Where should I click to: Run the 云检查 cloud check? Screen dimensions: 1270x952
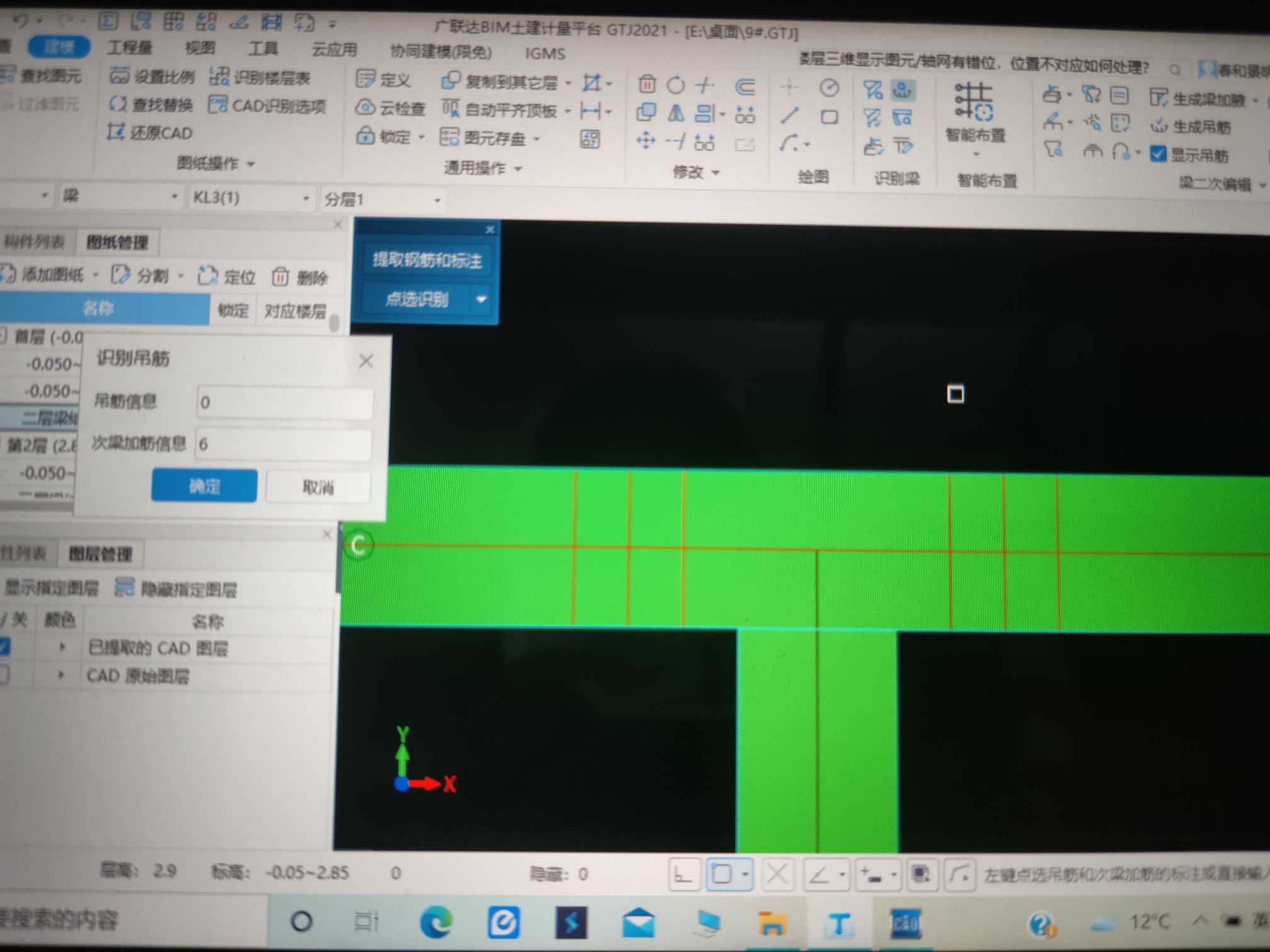(x=391, y=108)
